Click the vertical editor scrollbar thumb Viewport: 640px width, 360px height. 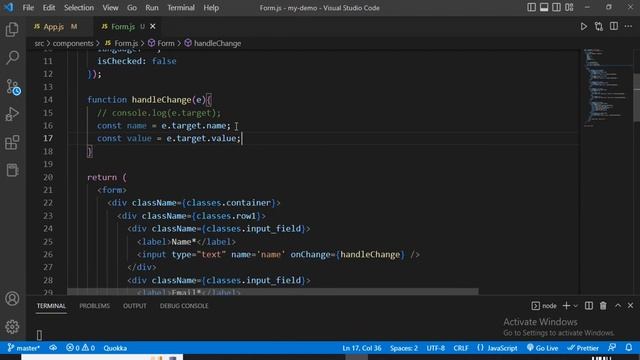(636, 98)
